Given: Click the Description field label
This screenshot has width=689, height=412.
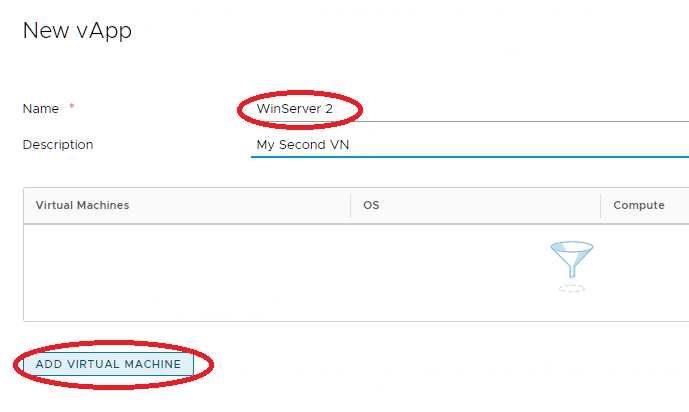Looking at the screenshot, I should [x=58, y=145].
